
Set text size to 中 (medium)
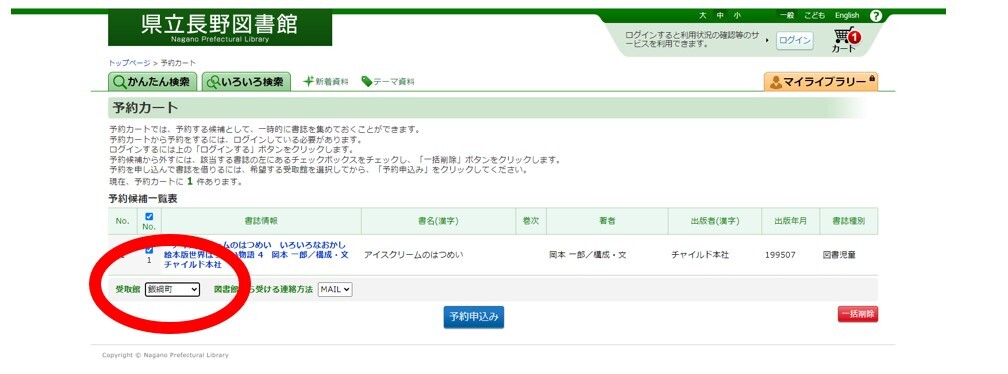pyautogui.click(x=720, y=15)
